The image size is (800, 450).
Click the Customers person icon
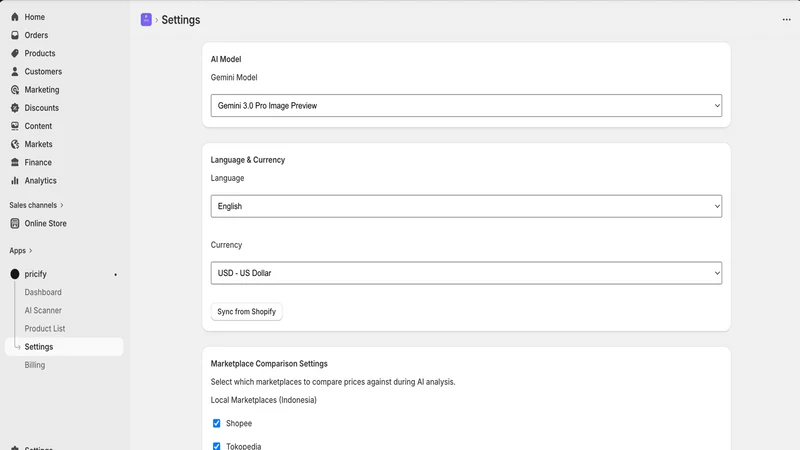coord(15,71)
